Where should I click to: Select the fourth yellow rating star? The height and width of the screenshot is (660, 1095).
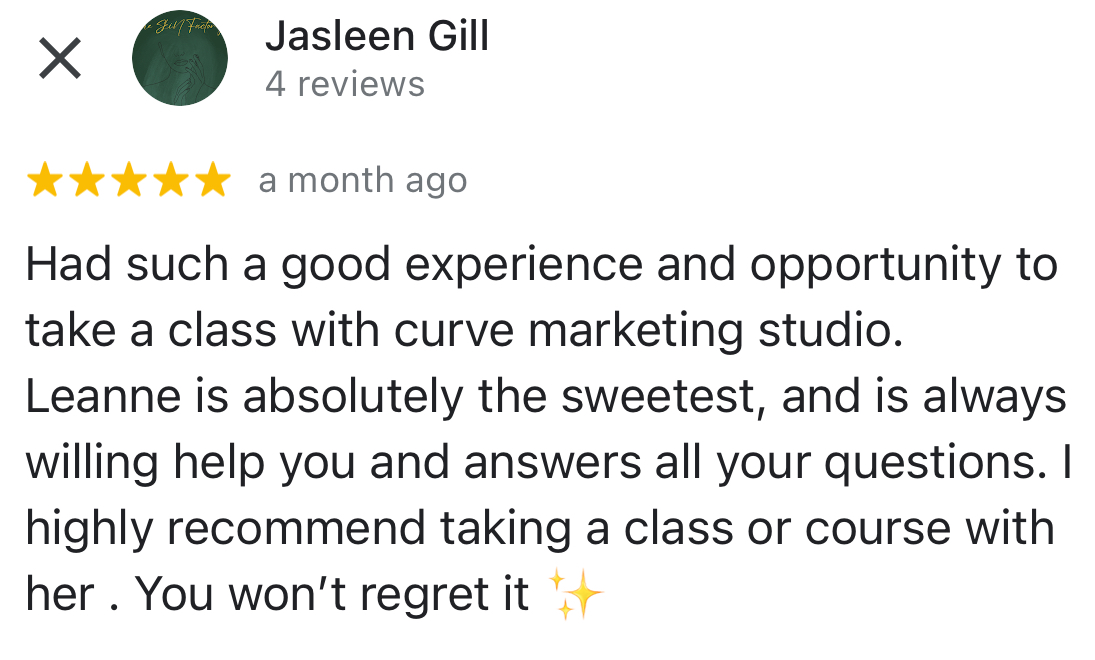click(x=170, y=179)
